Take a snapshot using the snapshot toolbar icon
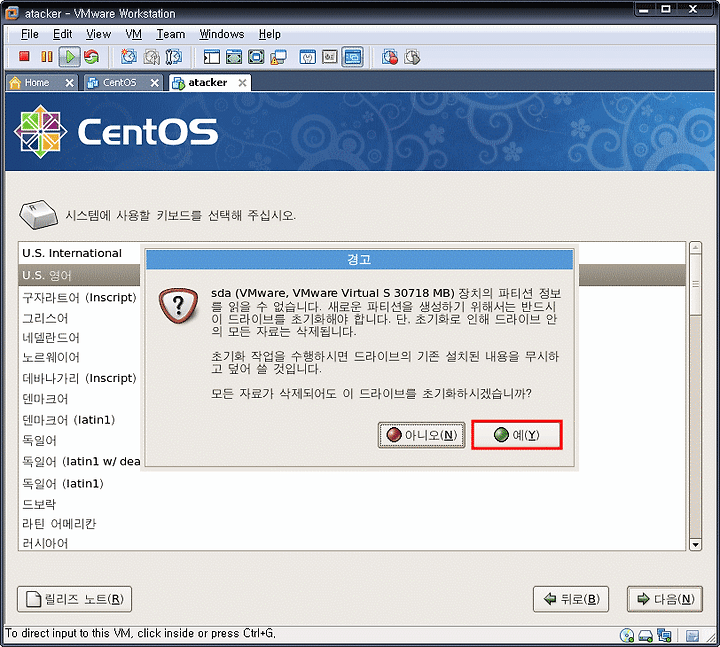This screenshot has width=720, height=647. [129, 57]
